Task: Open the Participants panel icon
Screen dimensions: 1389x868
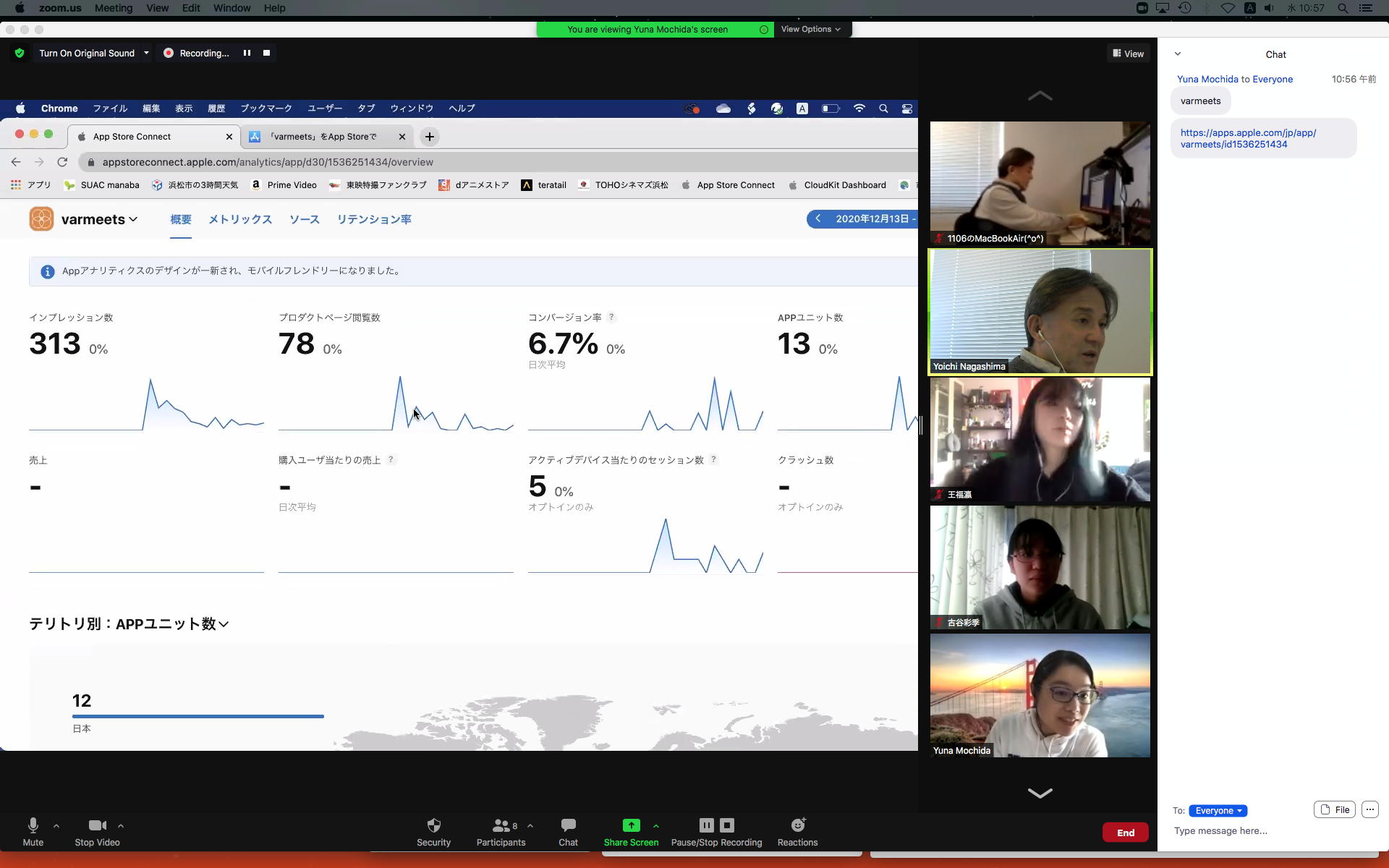Action: click(501, 826)
